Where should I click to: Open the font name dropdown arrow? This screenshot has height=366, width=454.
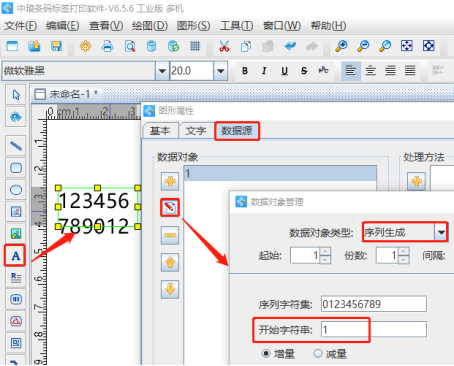point(162,71)
